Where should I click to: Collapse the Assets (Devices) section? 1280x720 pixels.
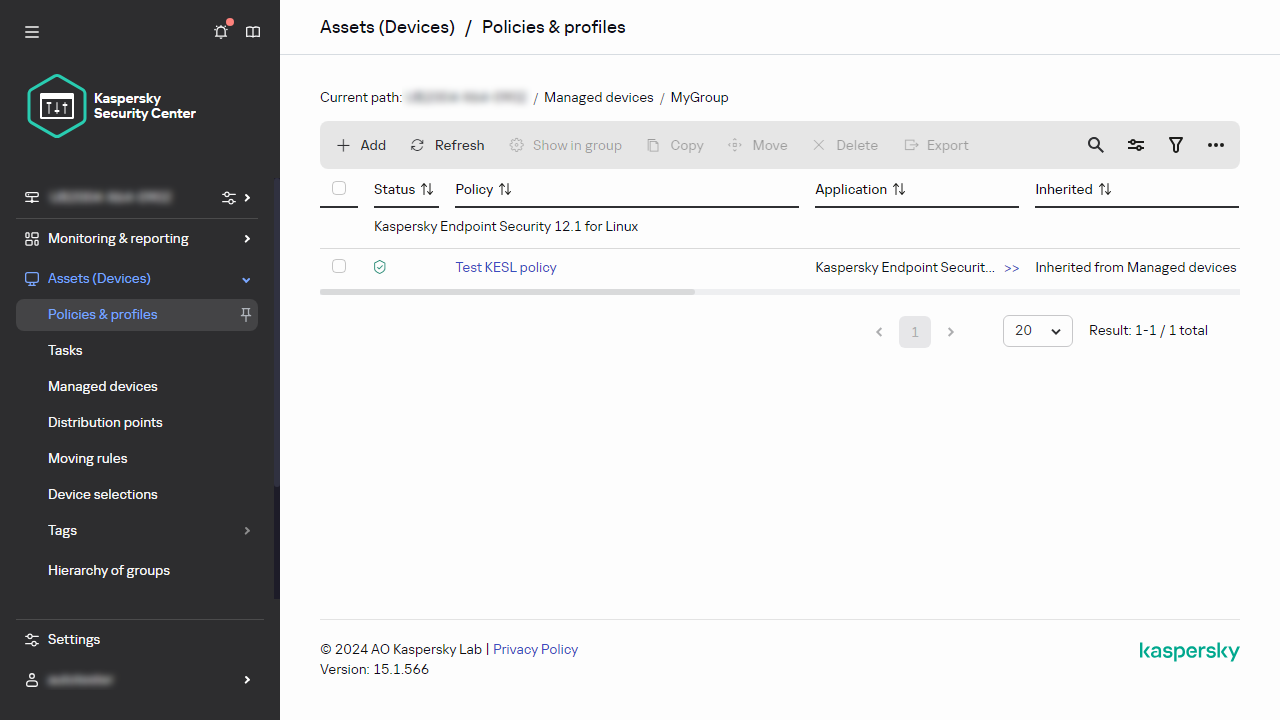click(x=247, y=279)
